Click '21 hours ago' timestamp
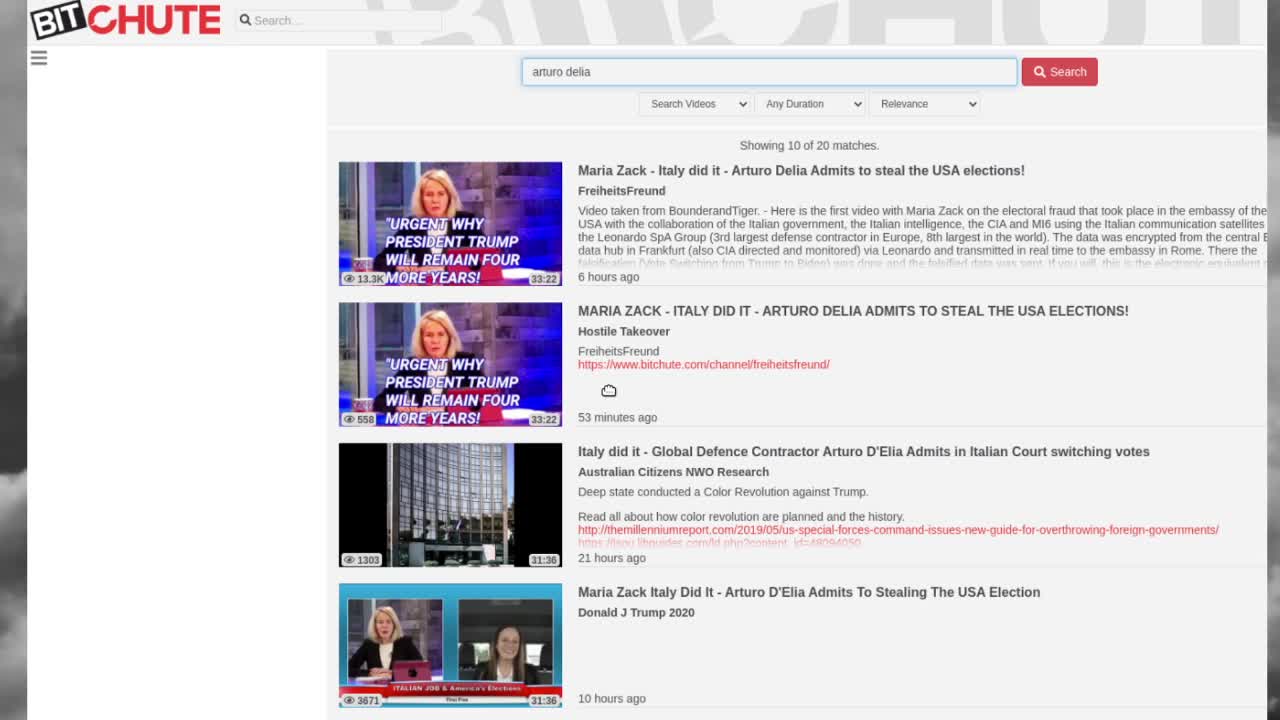The height and width of the screenshot is (720, 1280). pyautogui.click(x=611, y=558)
